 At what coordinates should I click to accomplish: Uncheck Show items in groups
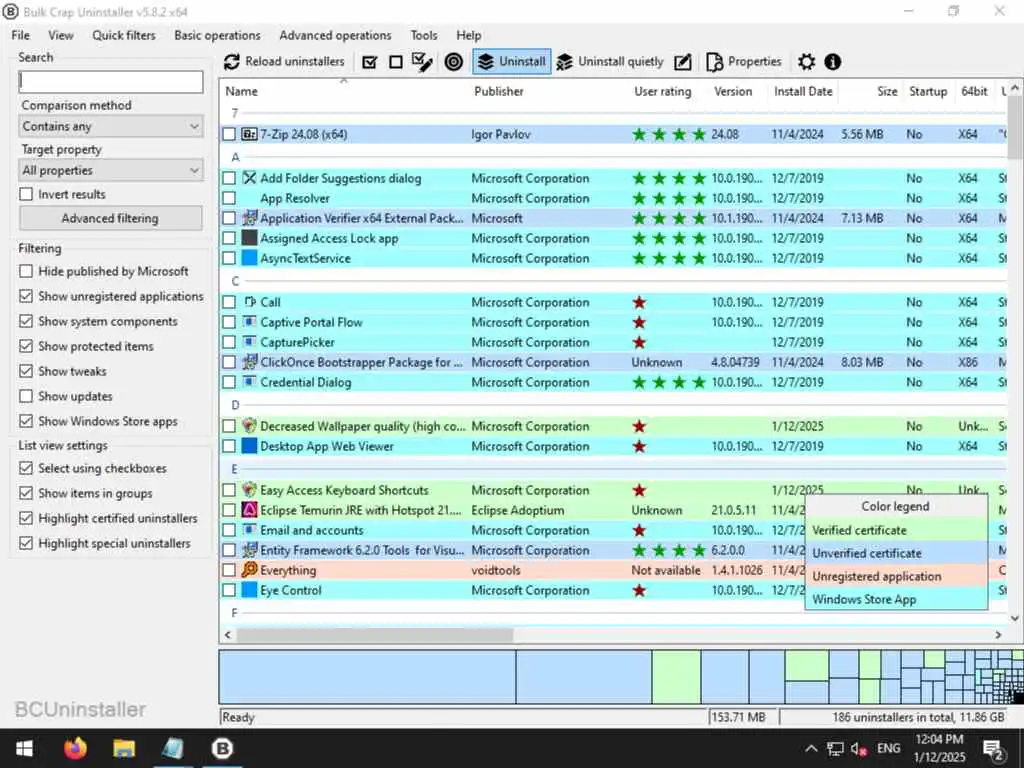click(x=26, y=493)
